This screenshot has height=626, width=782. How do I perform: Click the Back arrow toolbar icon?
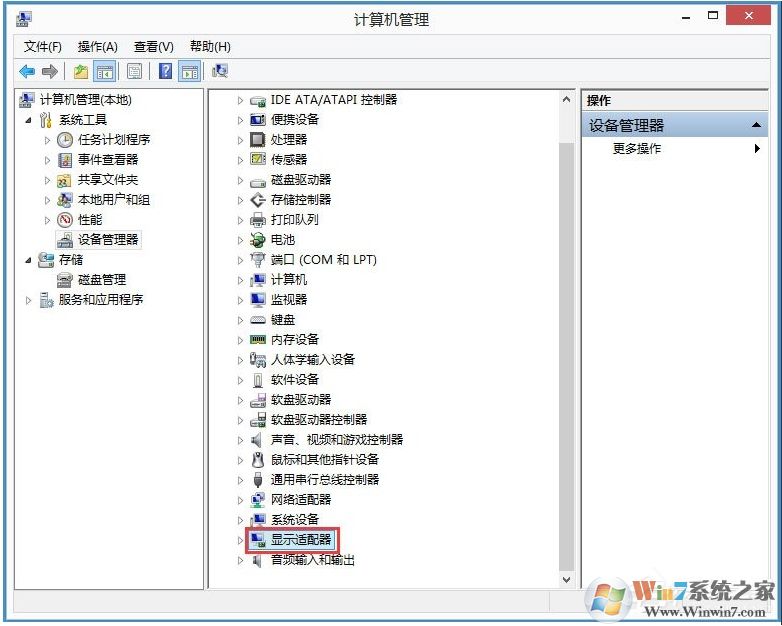tap(27, 72)
